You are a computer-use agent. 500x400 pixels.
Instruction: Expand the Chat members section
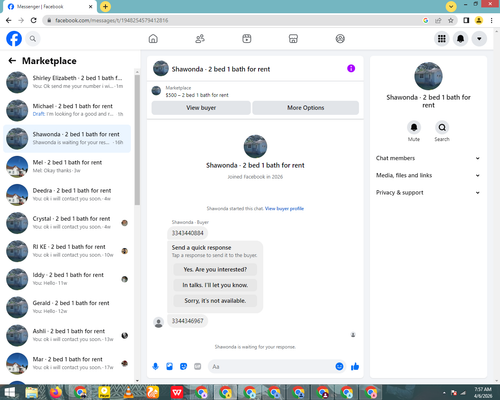(428, 158)
